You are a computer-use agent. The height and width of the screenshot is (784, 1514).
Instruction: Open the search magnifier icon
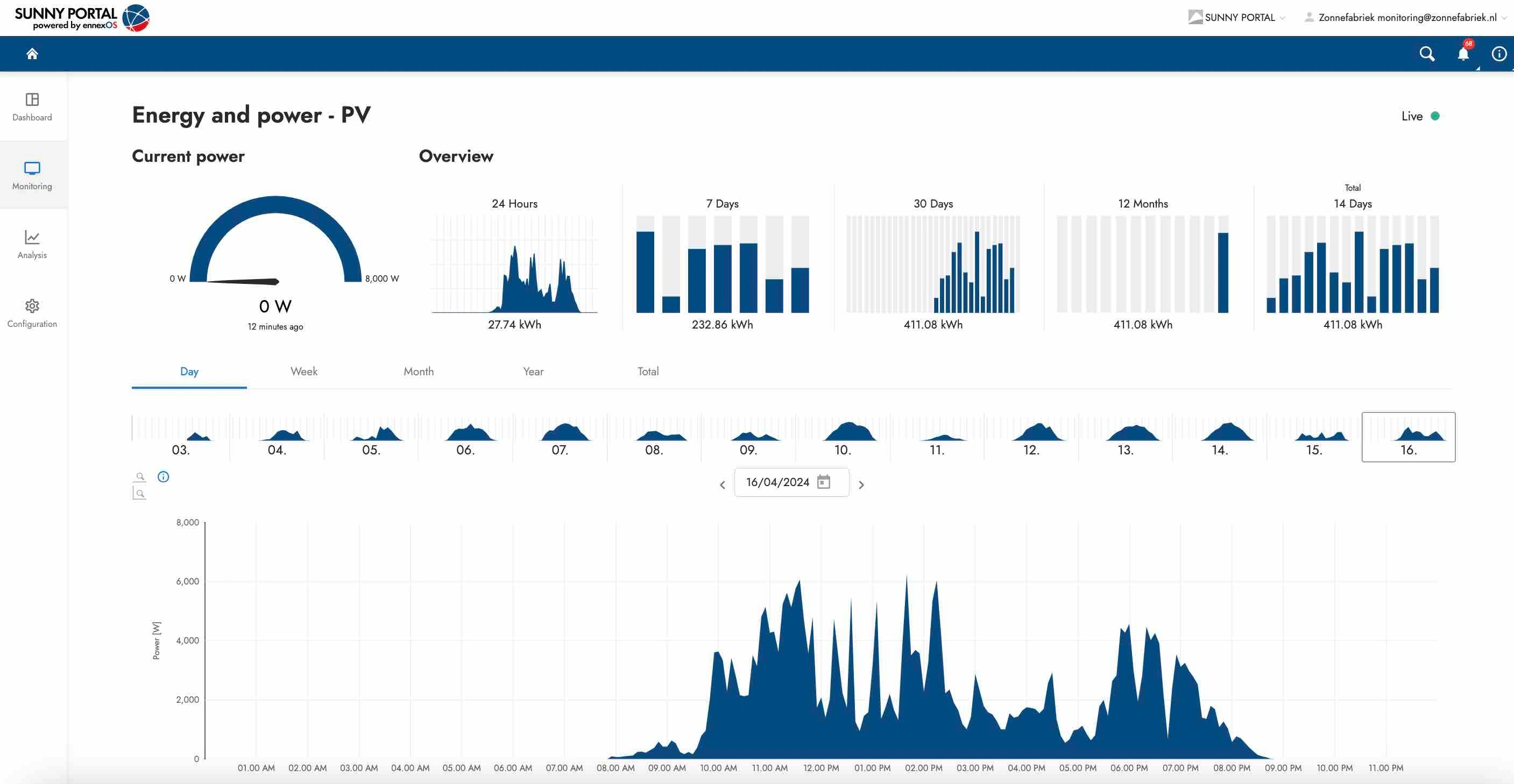pos(1427,54)
